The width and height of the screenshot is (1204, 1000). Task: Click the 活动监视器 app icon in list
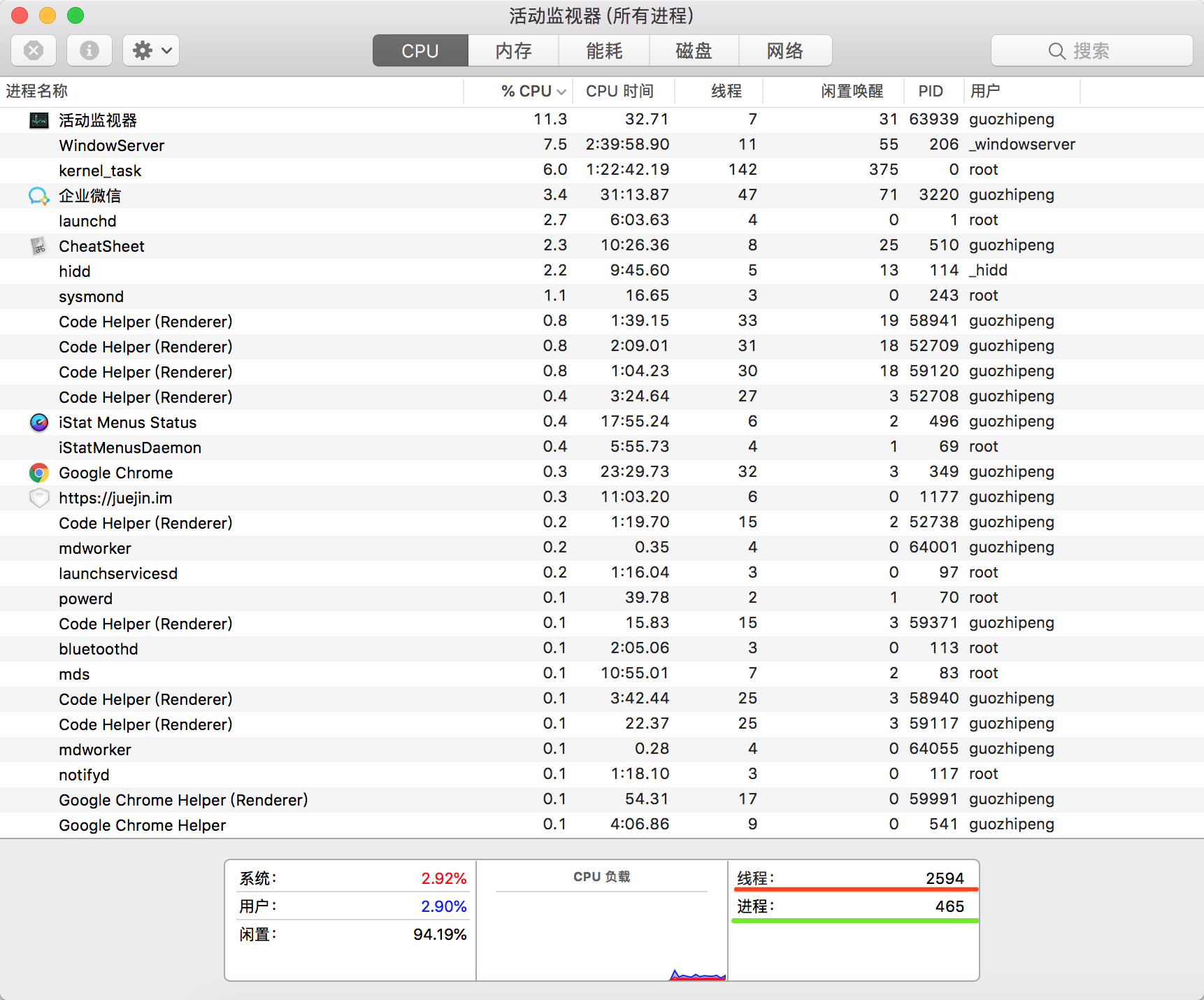[x=39, y=120]
